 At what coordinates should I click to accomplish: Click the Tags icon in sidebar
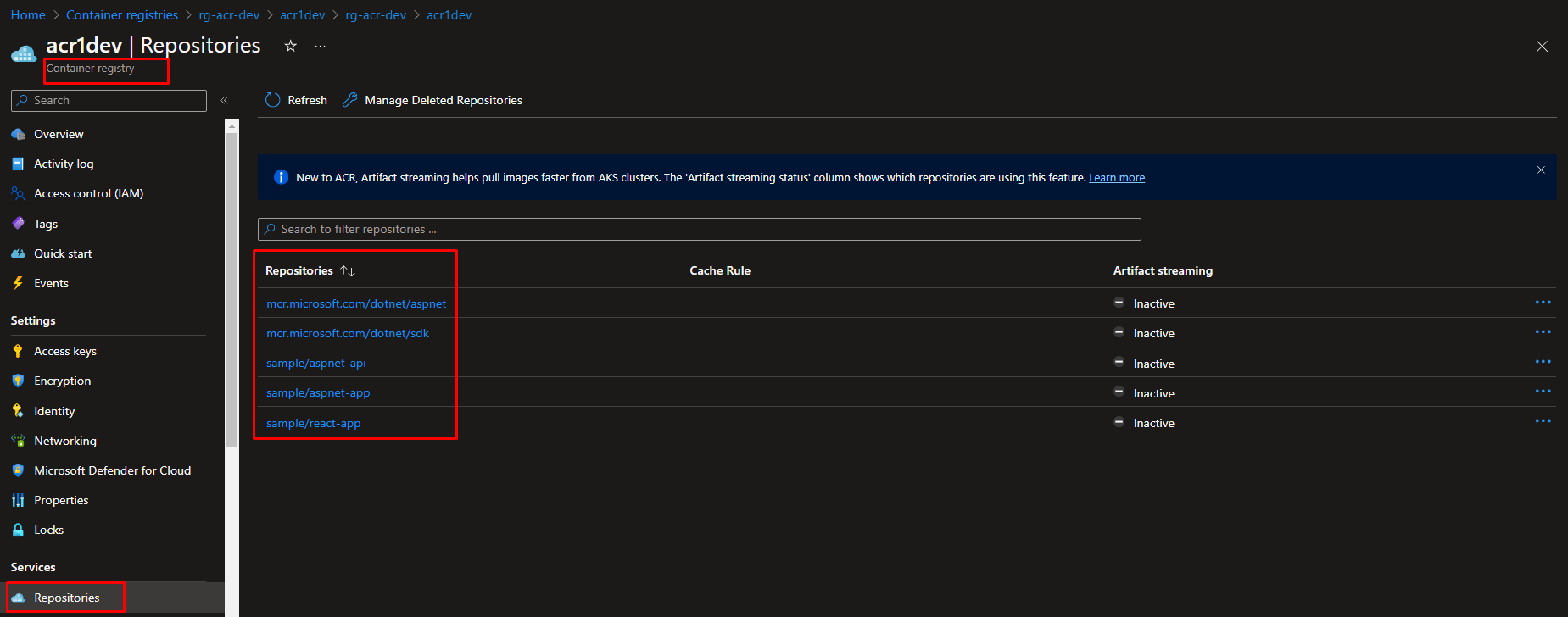pos(18,224)
